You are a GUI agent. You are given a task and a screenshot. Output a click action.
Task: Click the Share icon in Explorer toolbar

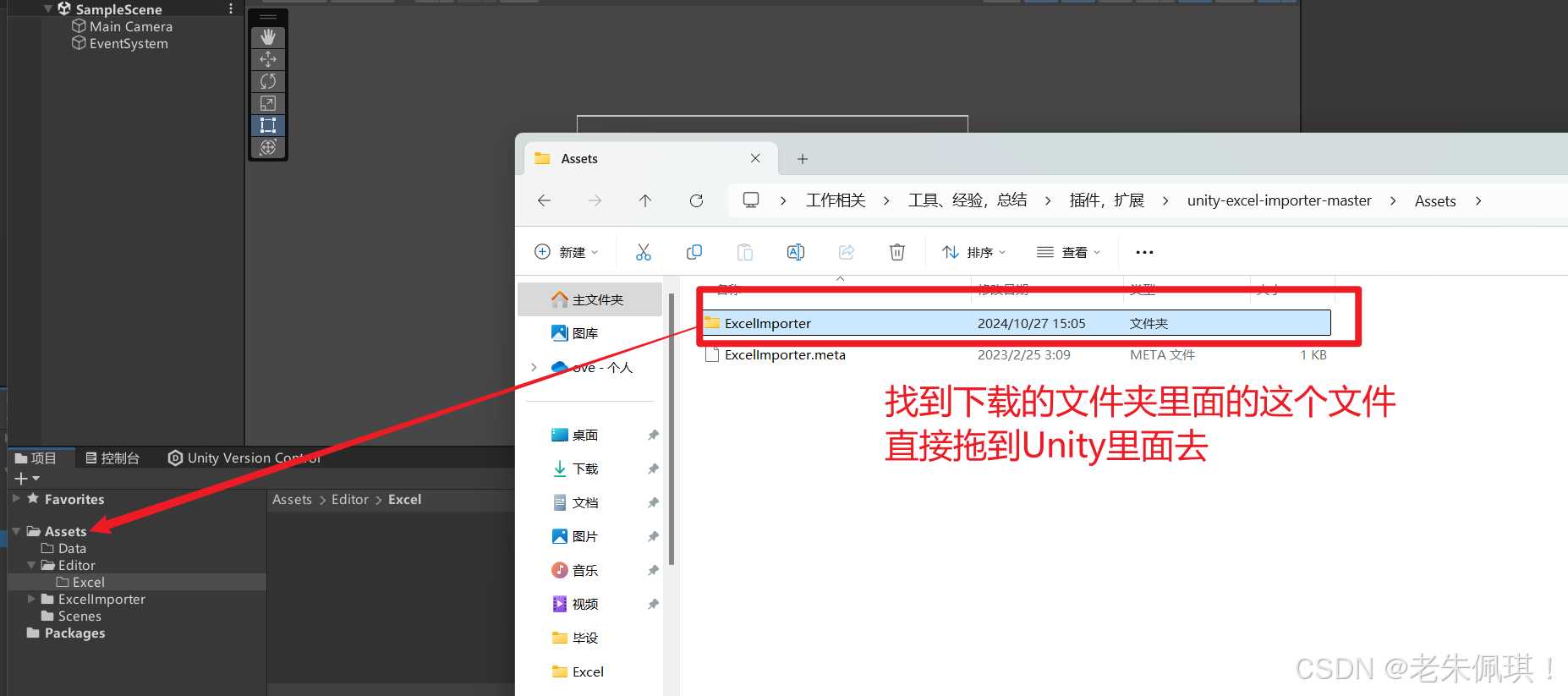point(847,252)
